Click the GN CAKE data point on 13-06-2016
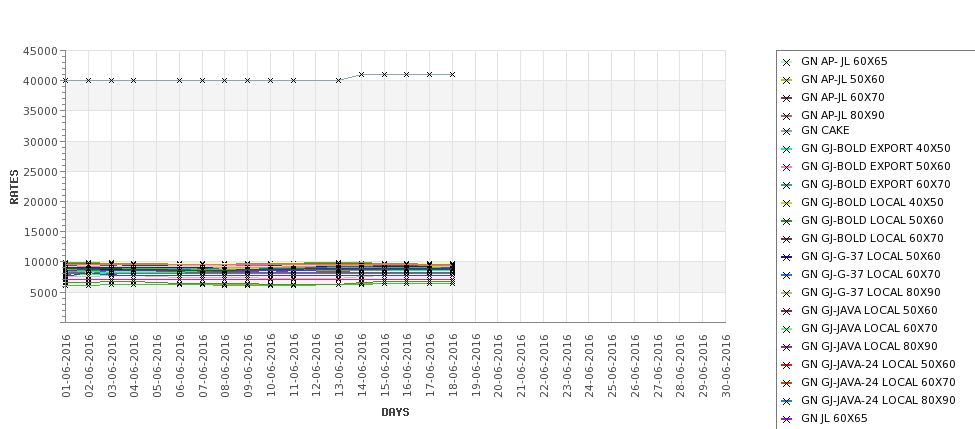 pyautogui.click(x=338, y=81)
